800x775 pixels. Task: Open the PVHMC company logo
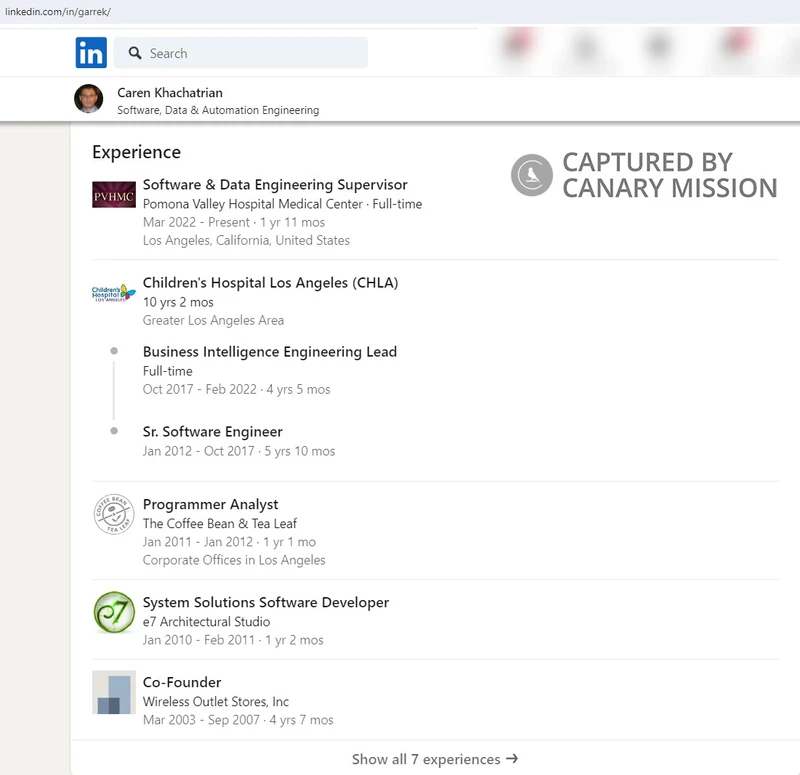pyautogui.click(x=114, y=195)
